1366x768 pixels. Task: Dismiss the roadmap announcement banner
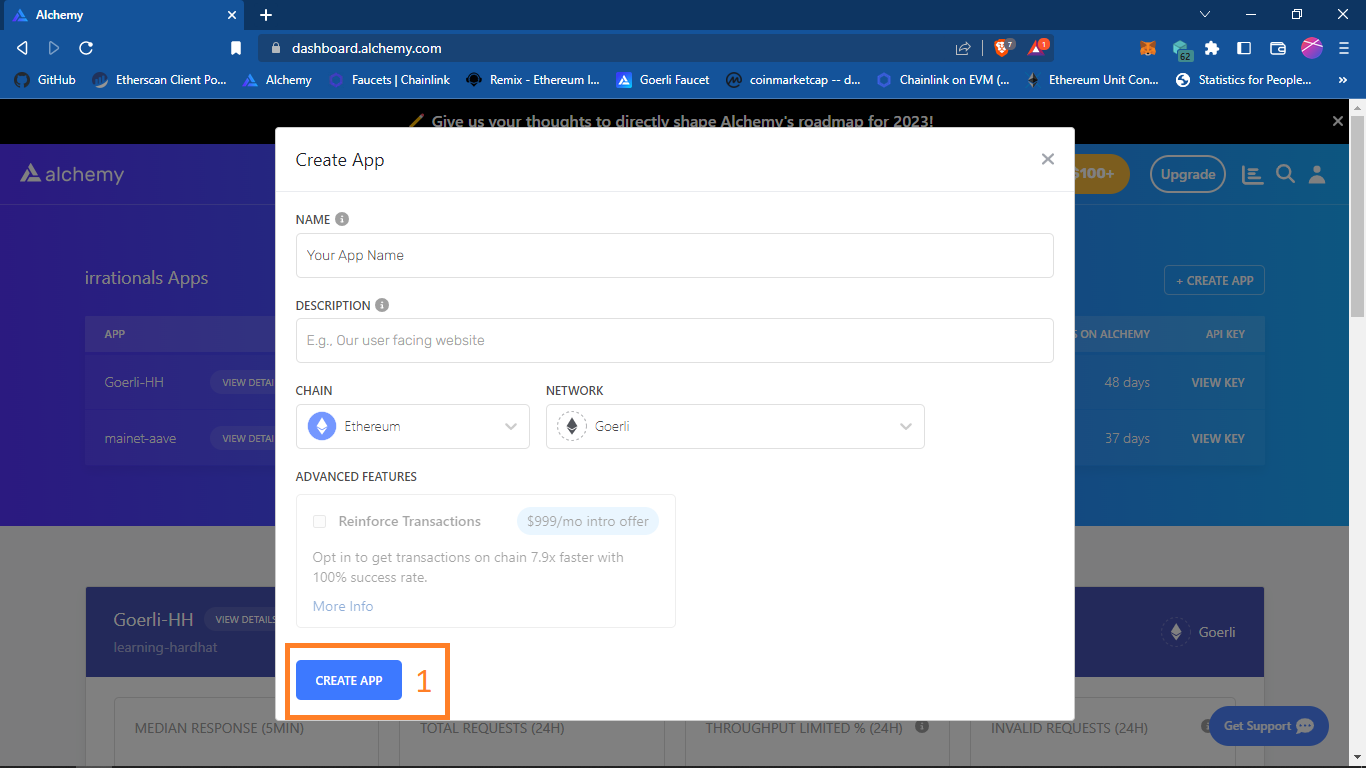click(1338, 121)
